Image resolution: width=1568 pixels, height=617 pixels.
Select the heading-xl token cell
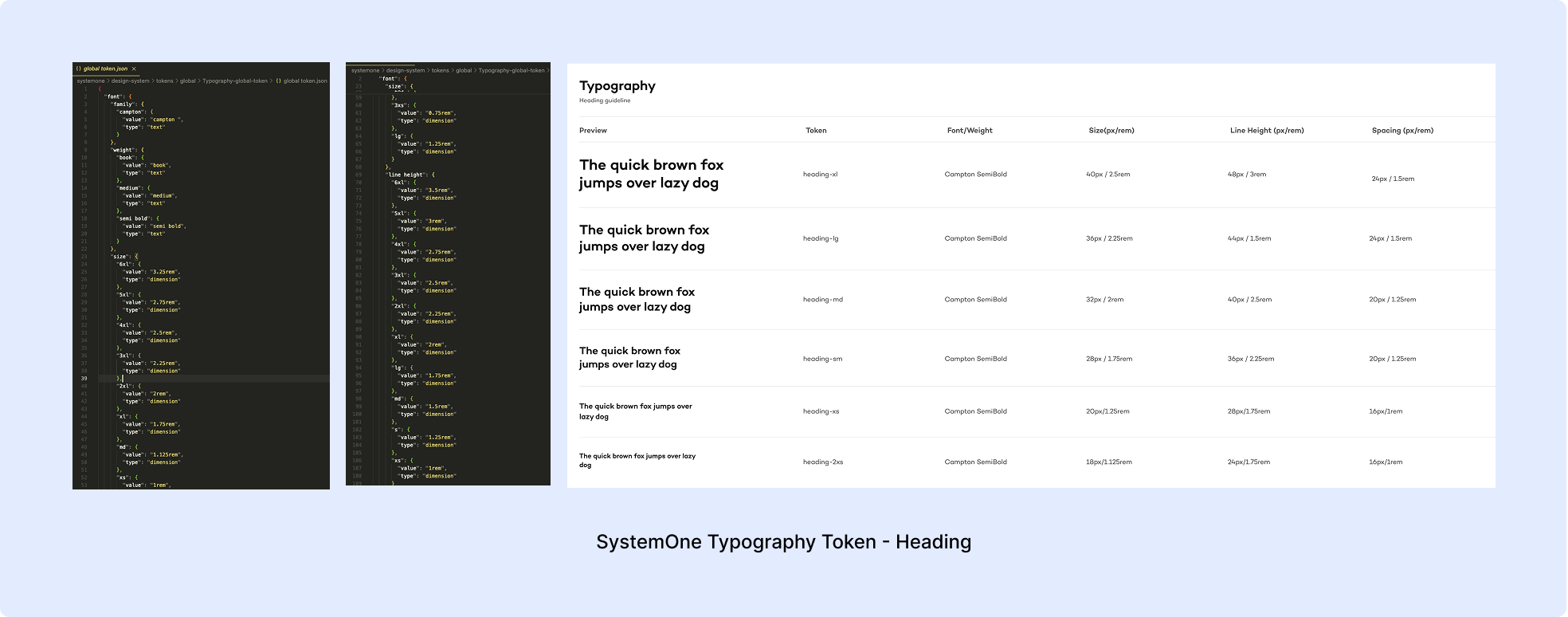click(820, 175)
